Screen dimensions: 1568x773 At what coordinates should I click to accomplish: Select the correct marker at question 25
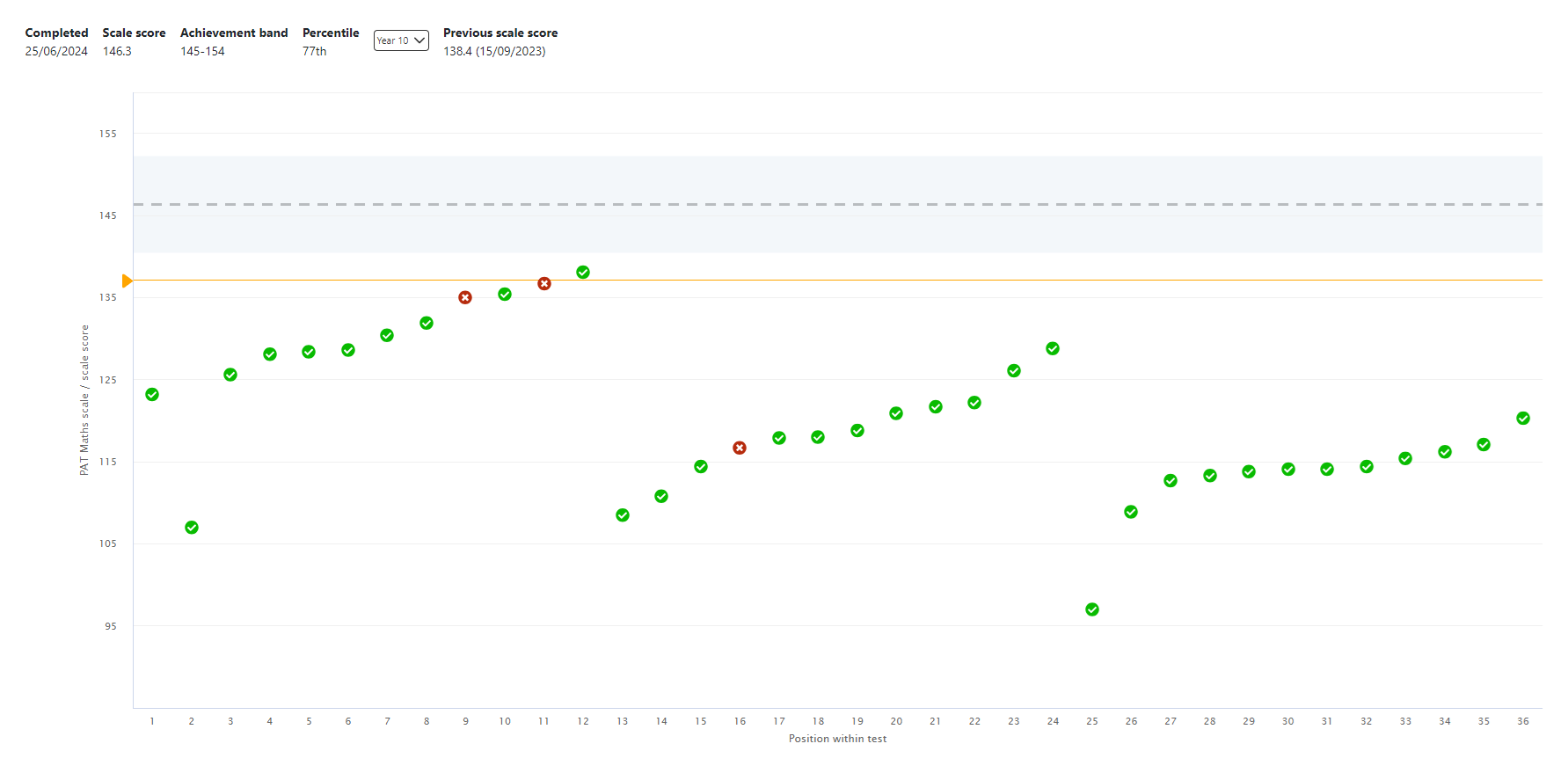coord(1092,610)
